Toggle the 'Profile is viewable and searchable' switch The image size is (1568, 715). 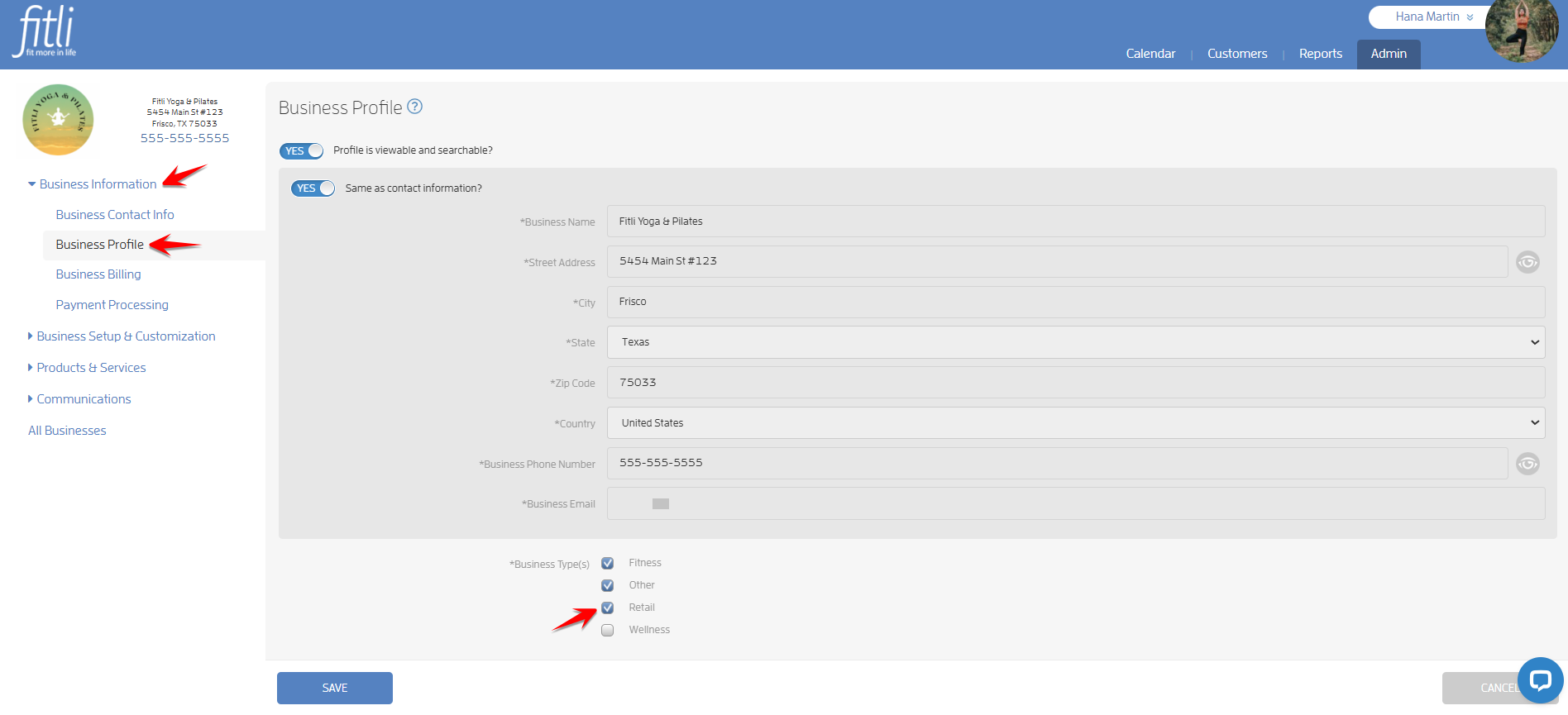[301, 150]
